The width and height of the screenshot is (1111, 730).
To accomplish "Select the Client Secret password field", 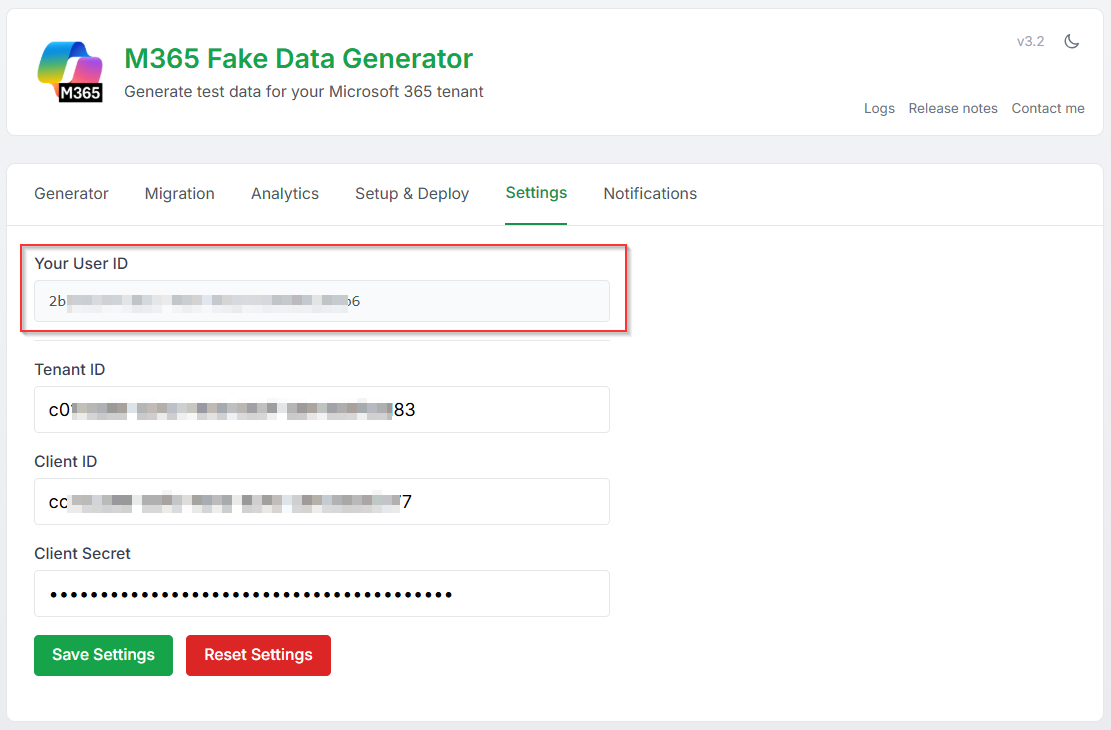I will [321, 594].
